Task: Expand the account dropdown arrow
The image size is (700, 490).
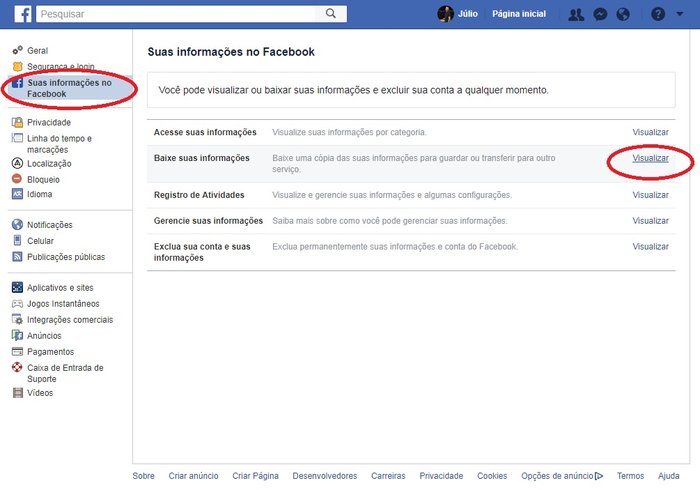Action: pyautogui.click(x=679, y=14)
